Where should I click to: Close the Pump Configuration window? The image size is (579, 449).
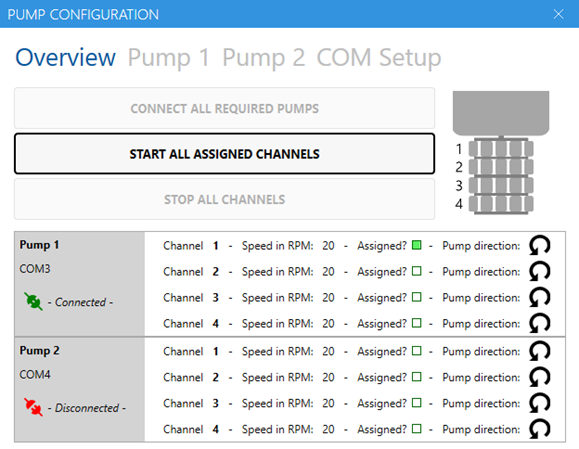pos(558,14)
